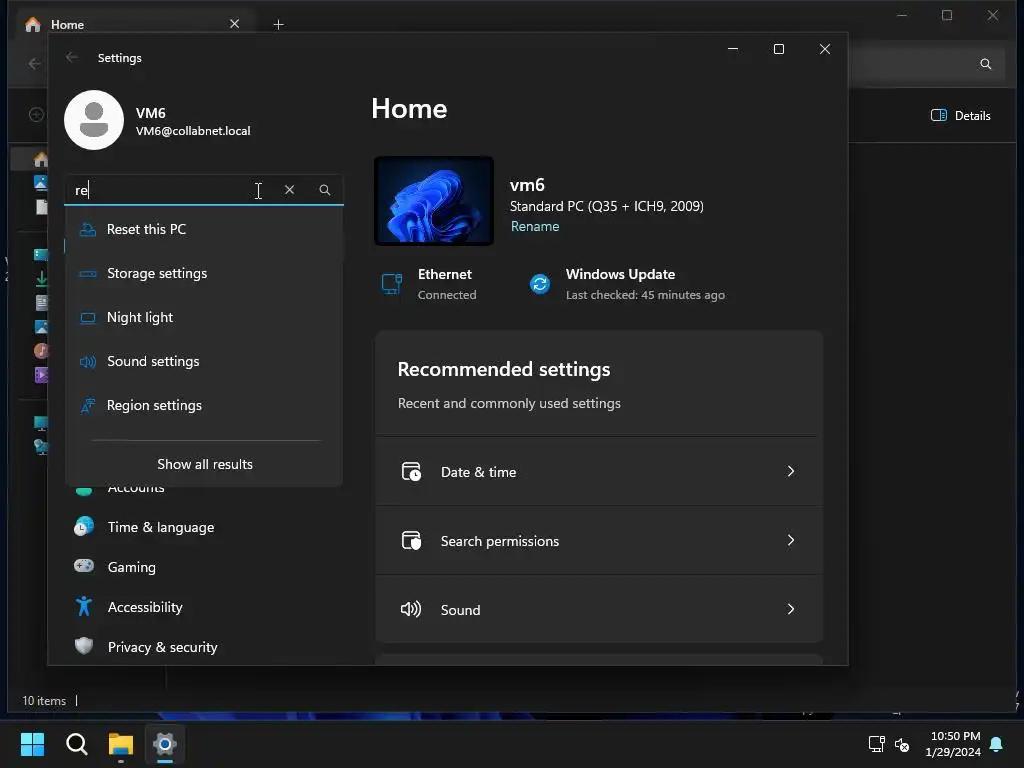Open the taskbar clock and date

(953, 744)
